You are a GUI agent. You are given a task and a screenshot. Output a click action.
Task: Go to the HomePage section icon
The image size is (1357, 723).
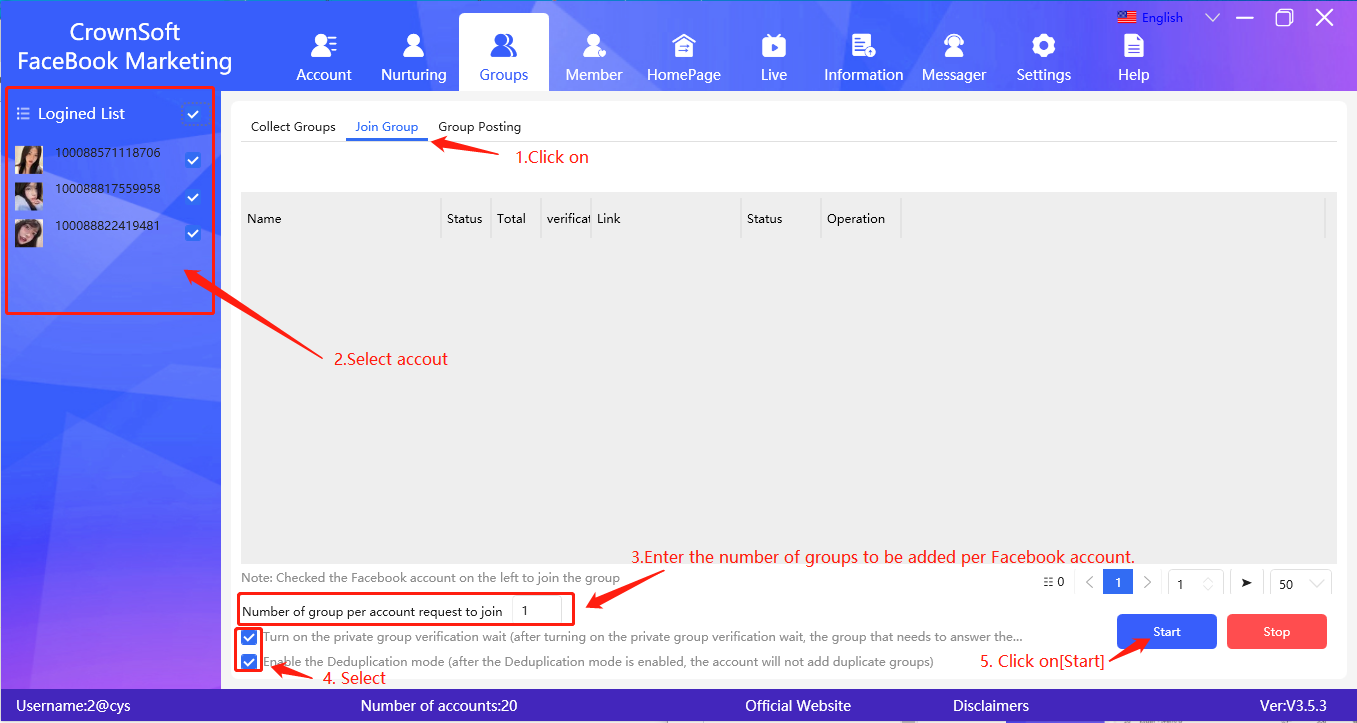684,47
